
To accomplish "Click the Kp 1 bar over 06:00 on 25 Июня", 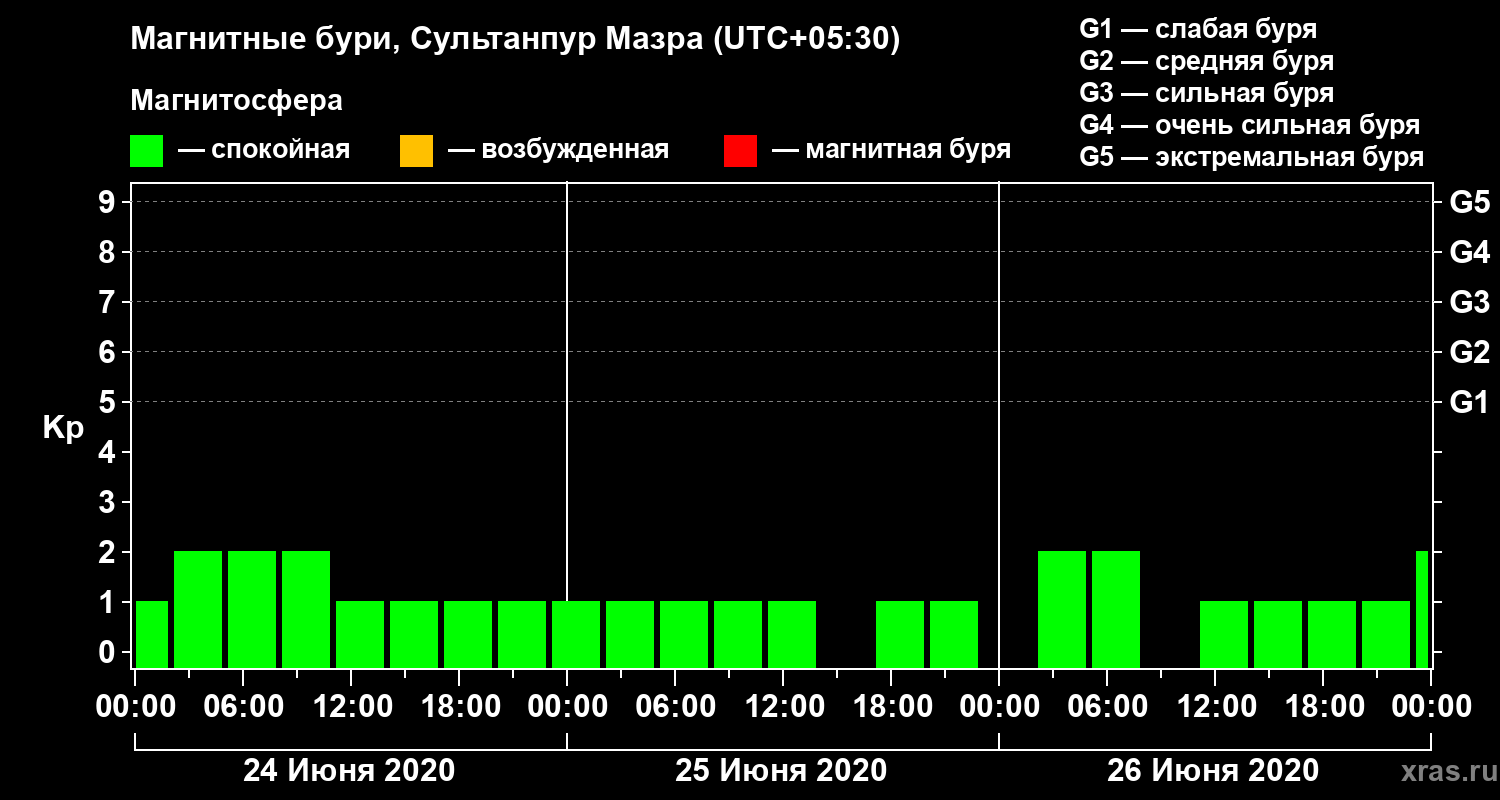I will (684, 634).
